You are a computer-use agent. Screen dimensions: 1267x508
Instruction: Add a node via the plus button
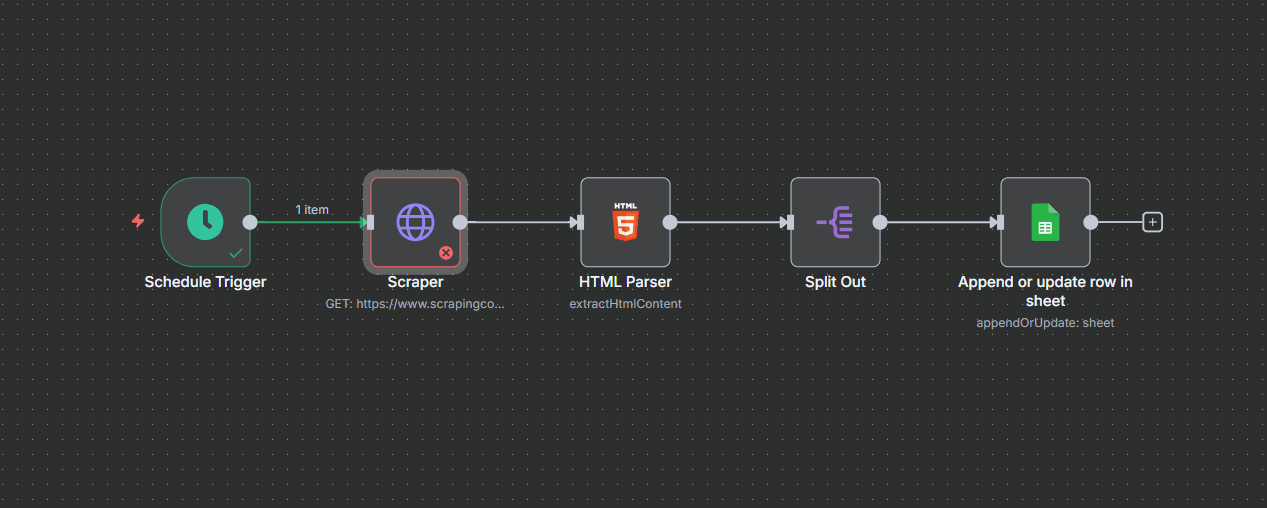point(1152,222)
